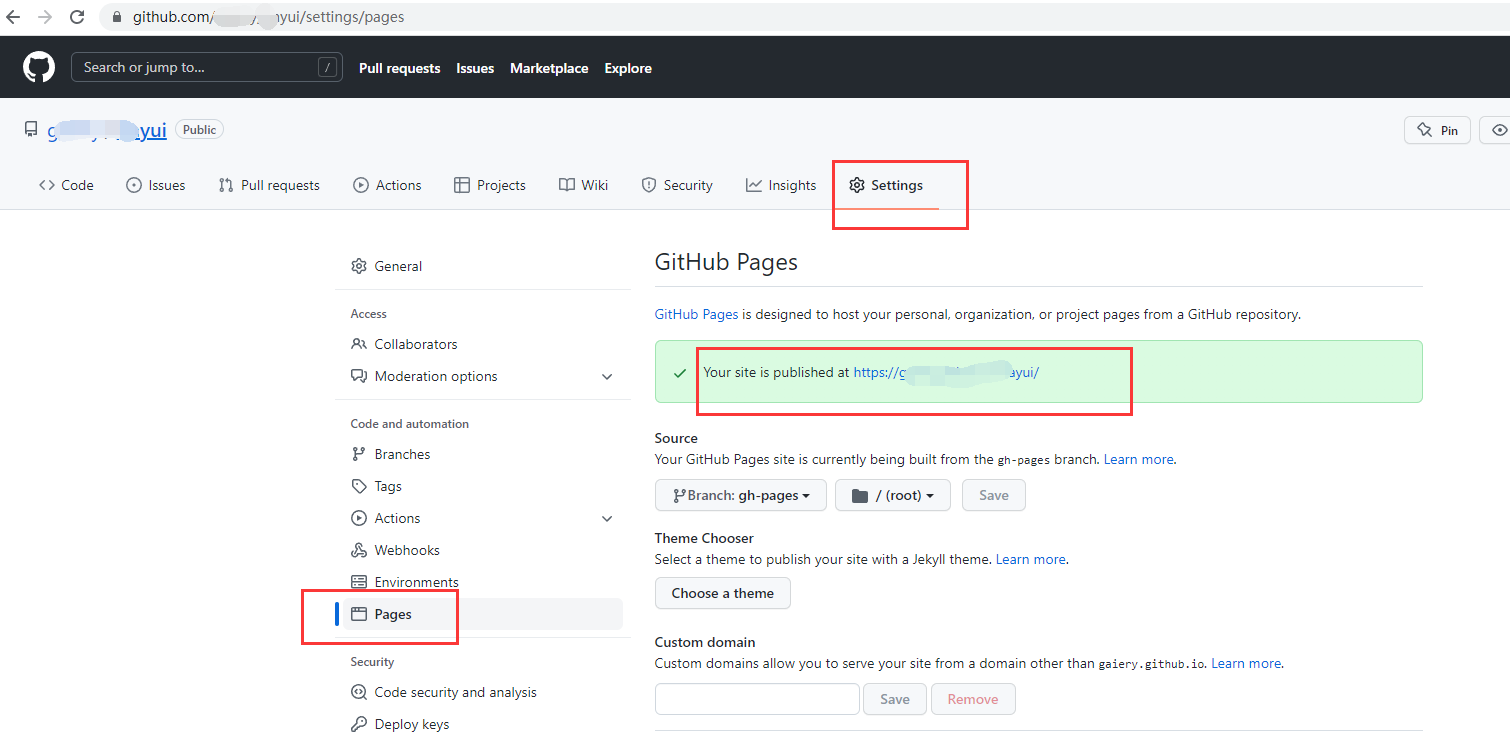Open the Security tab
This screenshot has width=1510, height=743.
point(677,185)
